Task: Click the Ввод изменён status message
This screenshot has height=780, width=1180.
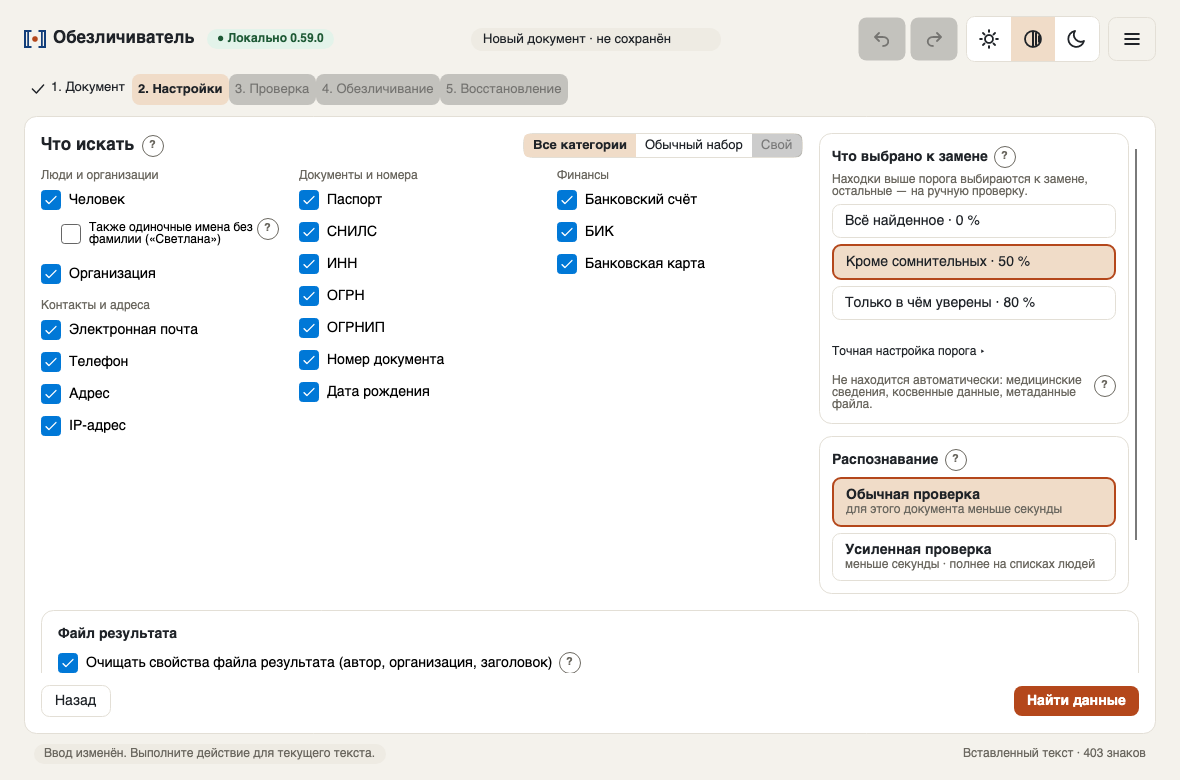Action: [209, 753]
